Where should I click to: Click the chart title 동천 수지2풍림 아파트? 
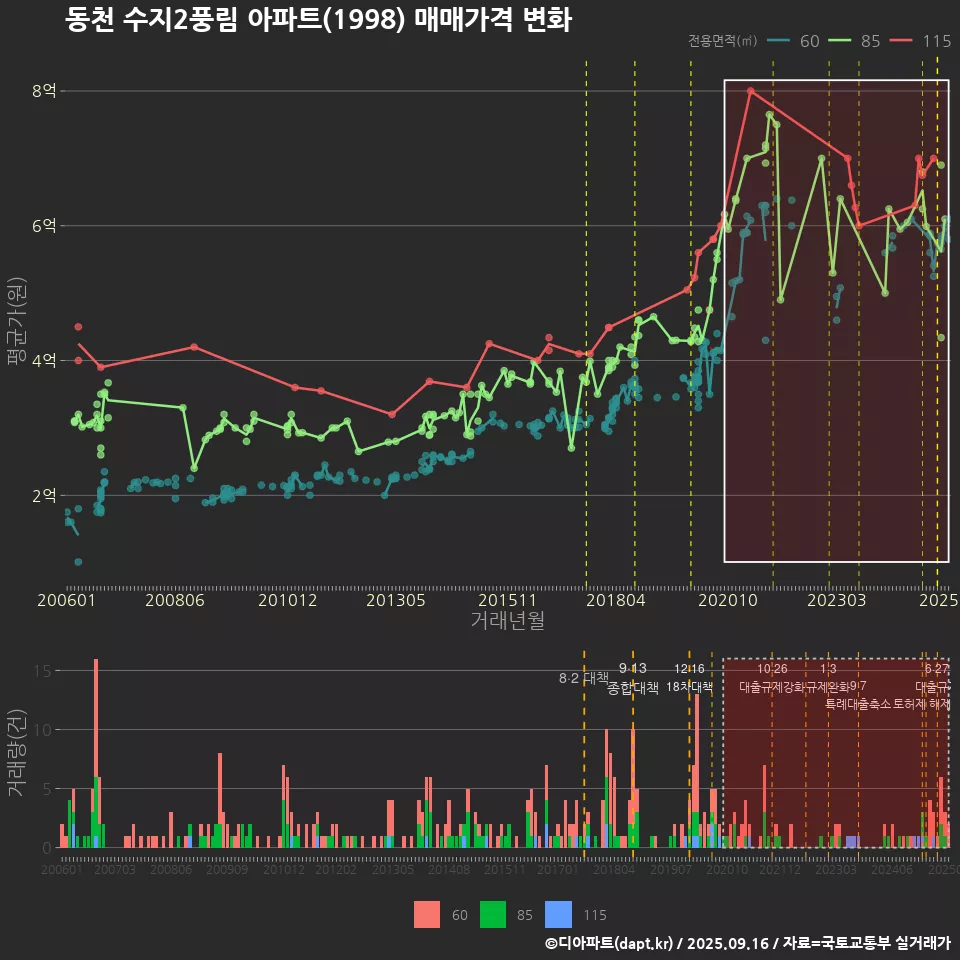click(318, 20)
